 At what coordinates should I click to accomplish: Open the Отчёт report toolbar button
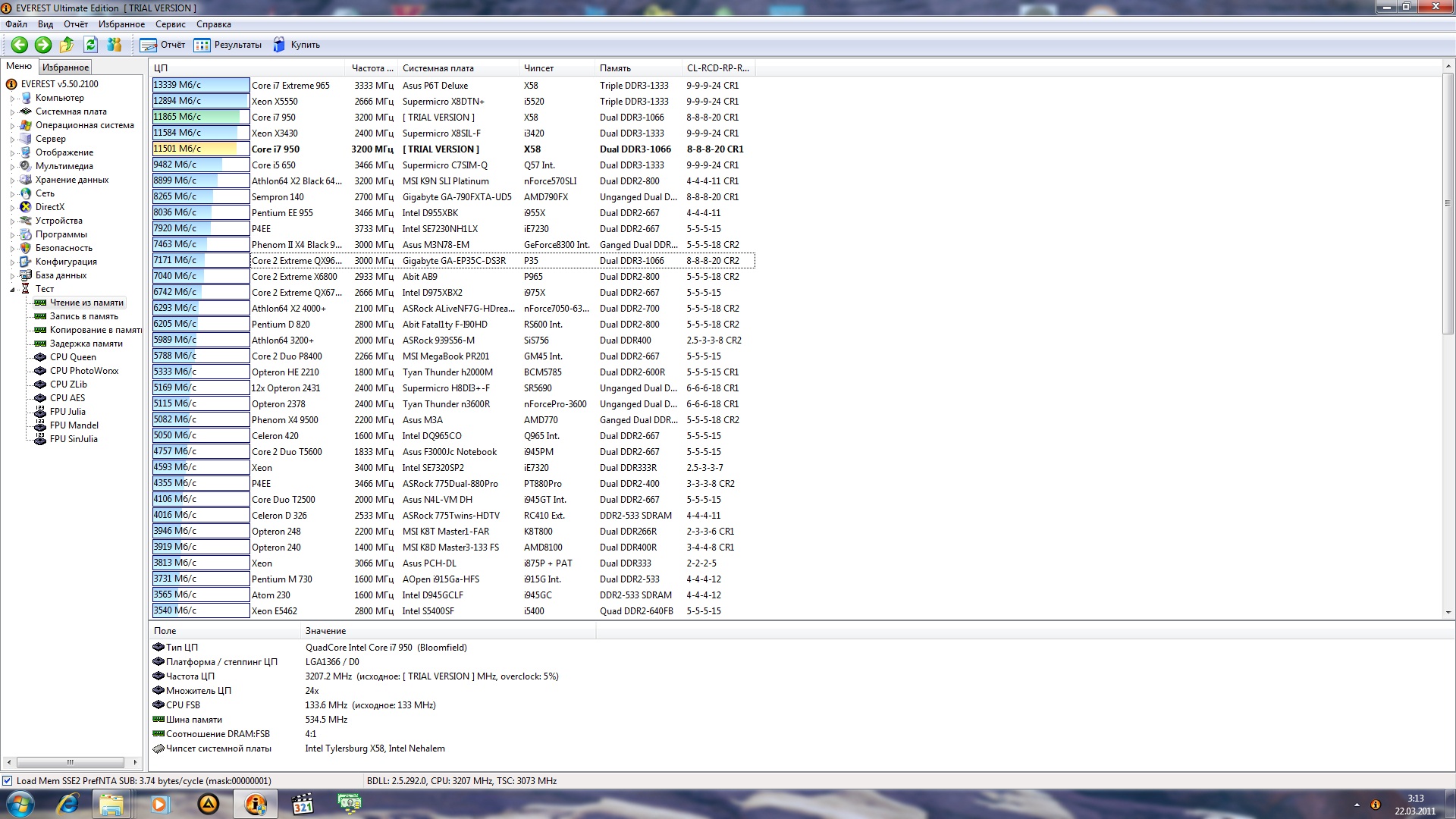[x=162, y=45]
